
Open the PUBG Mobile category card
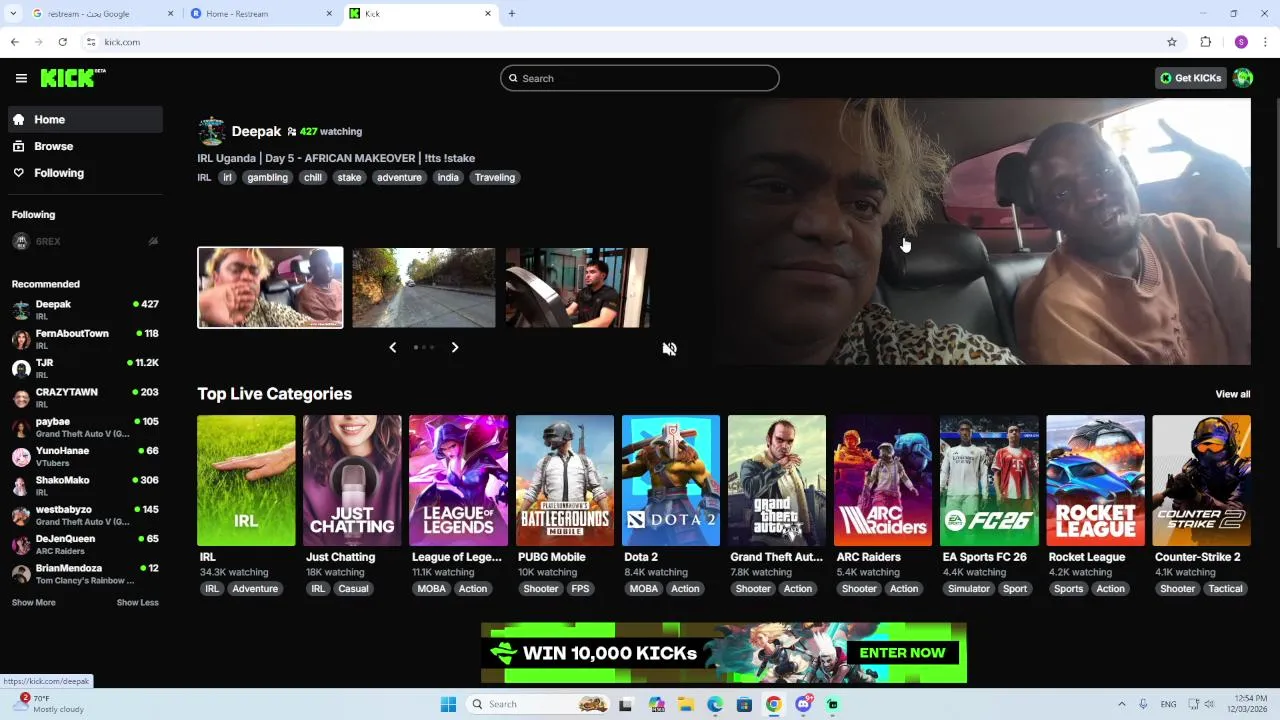click(x=565, y=481)
